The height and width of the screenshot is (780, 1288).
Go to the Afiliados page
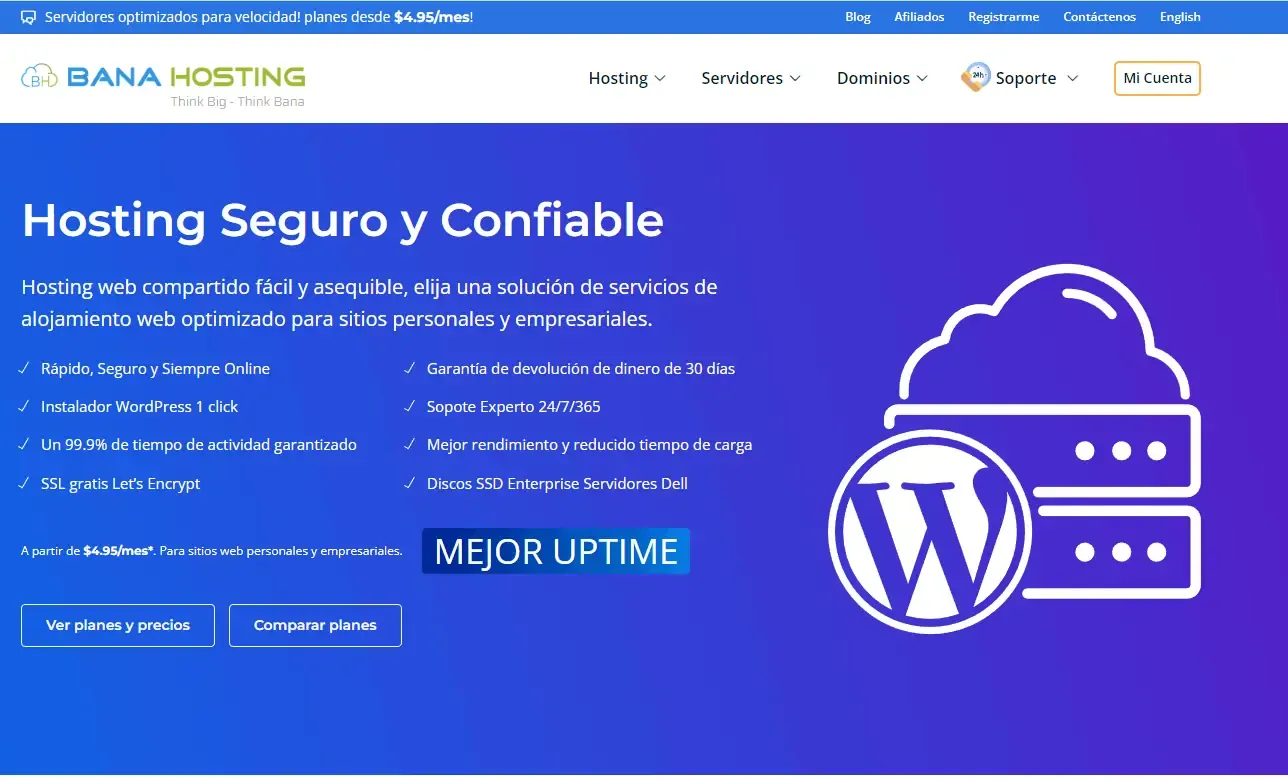pos(918,16)
